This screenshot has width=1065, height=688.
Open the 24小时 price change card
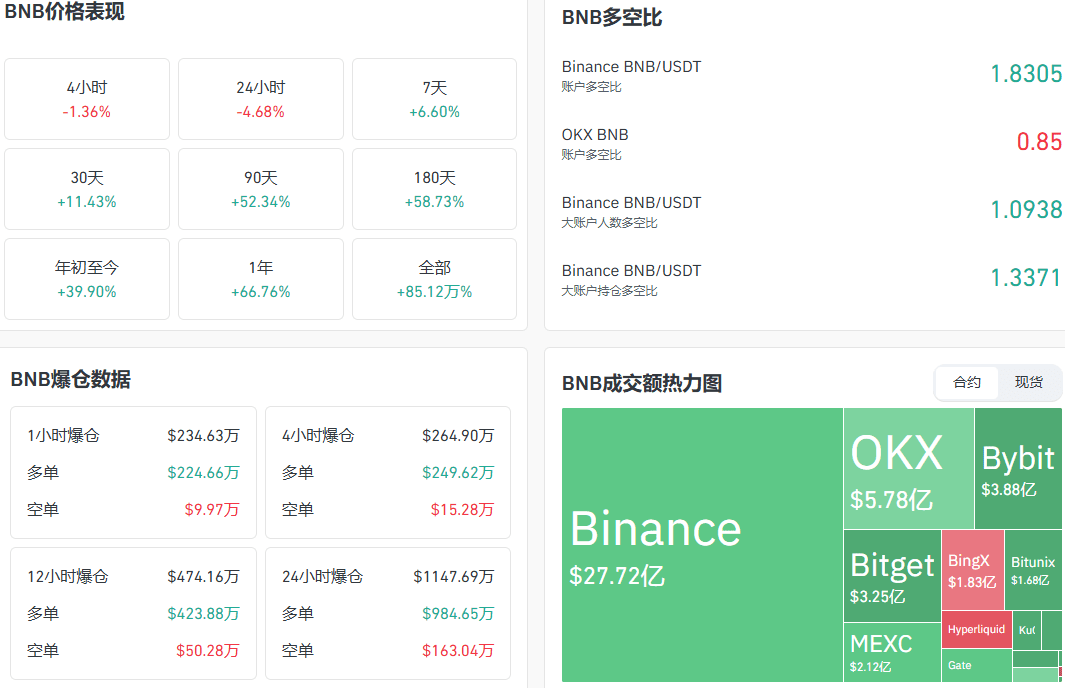click(x=261, y=99)
